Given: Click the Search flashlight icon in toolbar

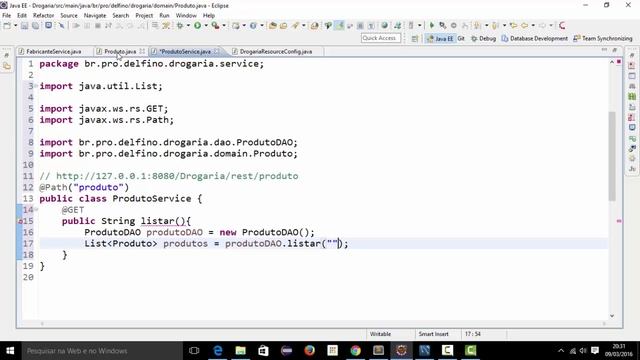Looking at the screenshot, I should point(295,26).
